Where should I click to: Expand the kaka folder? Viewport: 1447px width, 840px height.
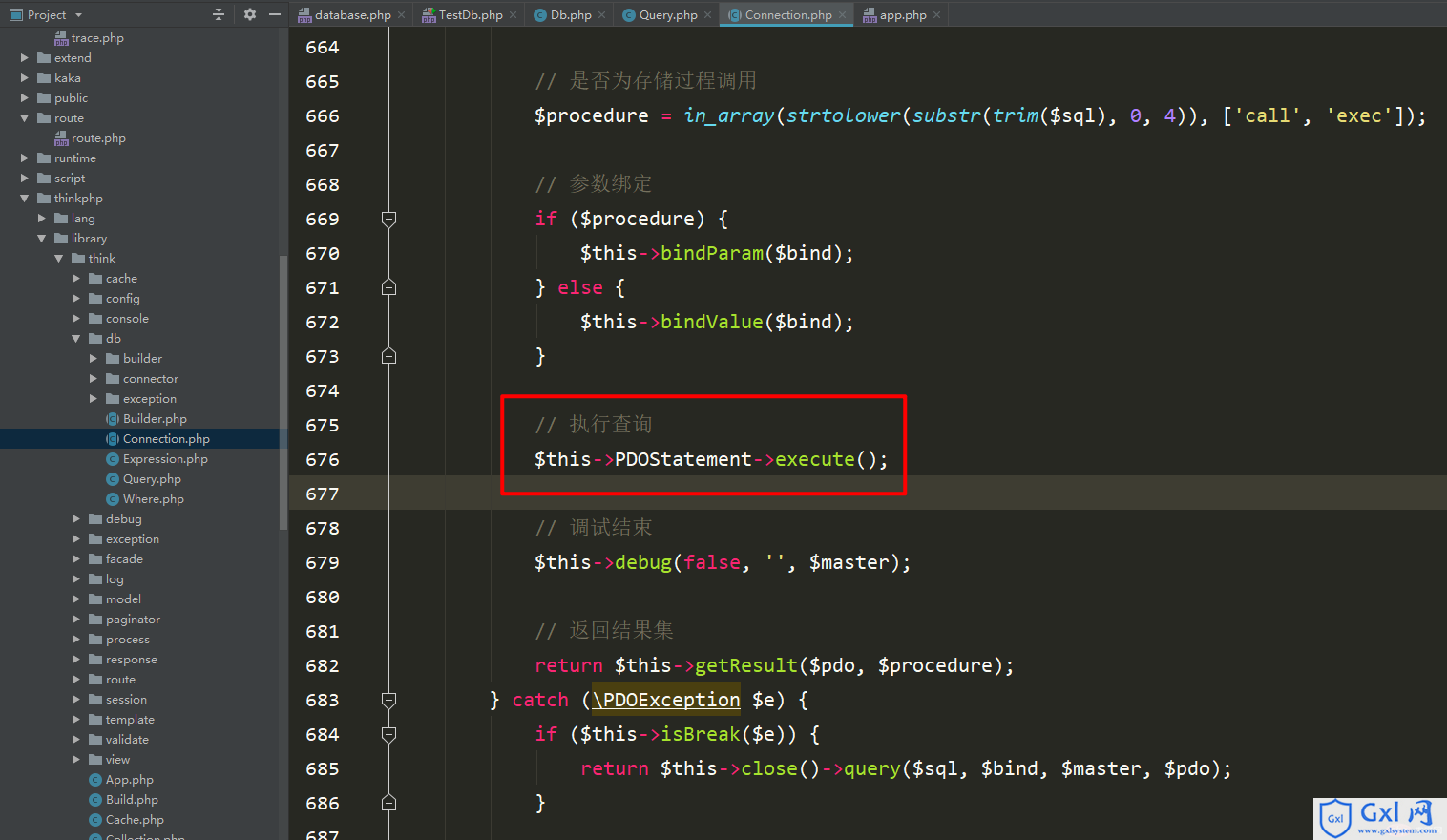(25, 78)
